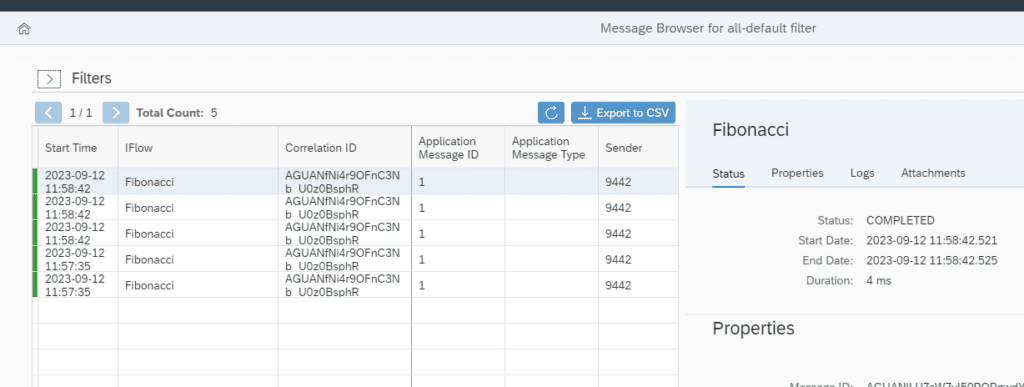
Task: Expand the Filters section
Action: pos(49,79)
